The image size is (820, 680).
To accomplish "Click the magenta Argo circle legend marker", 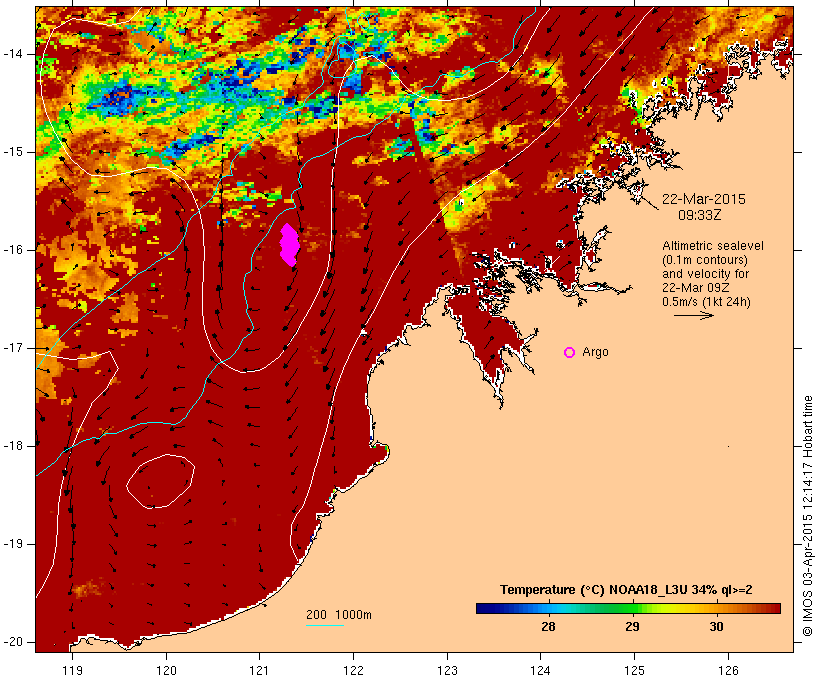I will 570,353.
